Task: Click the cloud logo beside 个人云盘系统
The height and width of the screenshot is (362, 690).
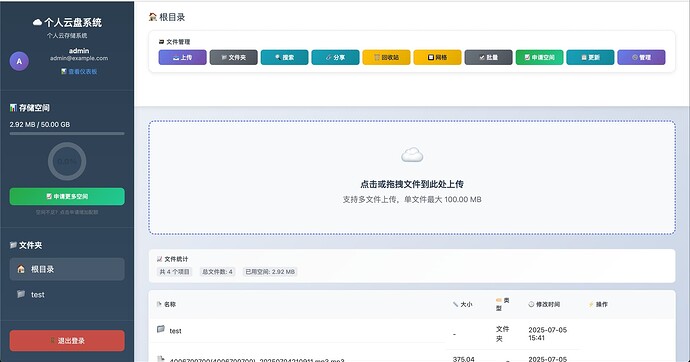Action: tap(37, 22)
